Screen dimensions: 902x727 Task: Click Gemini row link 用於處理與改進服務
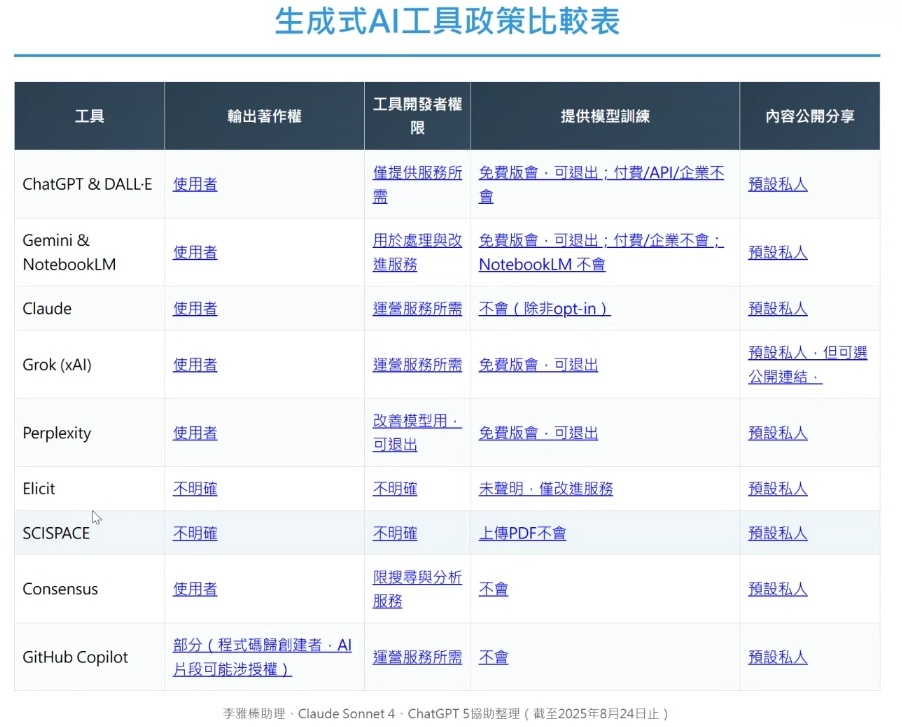pyautogui.click(x=417, y=252)
